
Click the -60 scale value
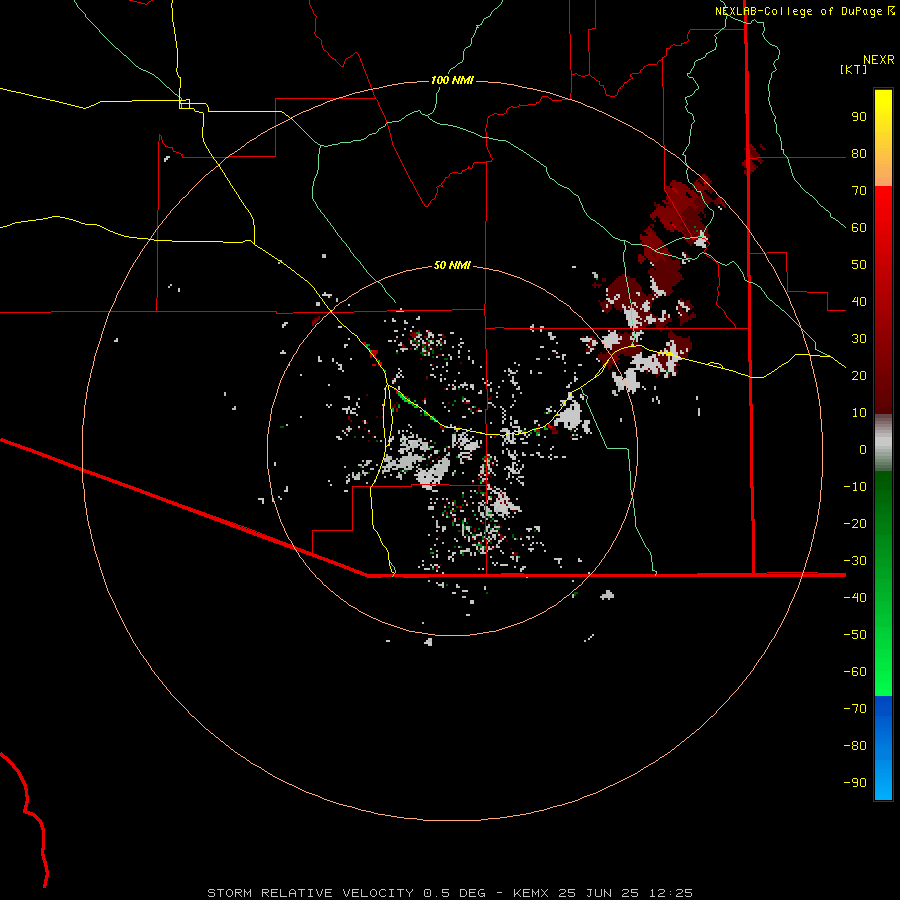pyautogui.click(x=855, y=672)
